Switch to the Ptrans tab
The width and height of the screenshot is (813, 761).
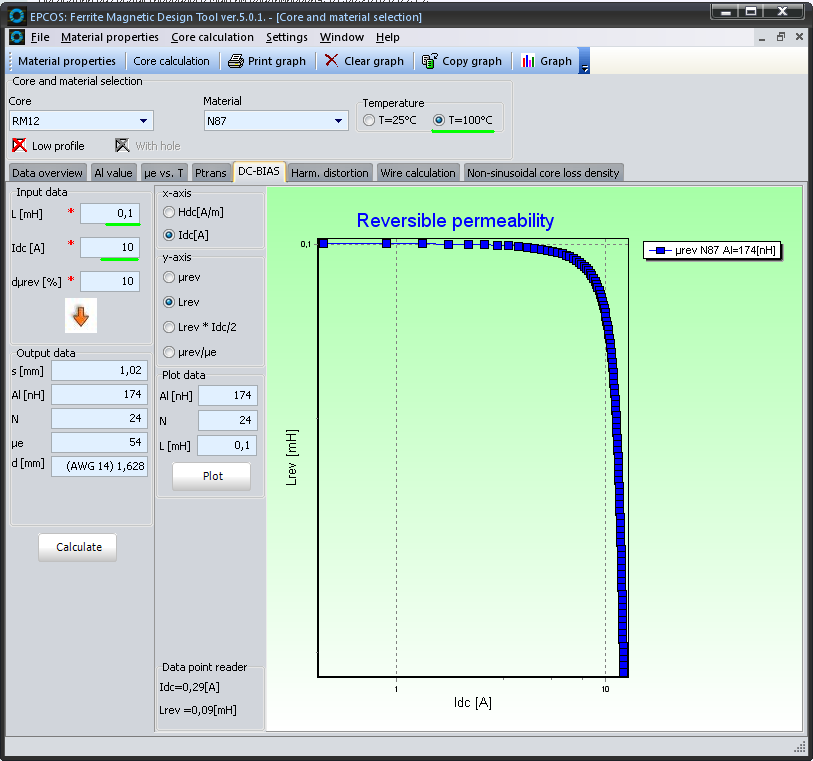click(x=211, y=173)
